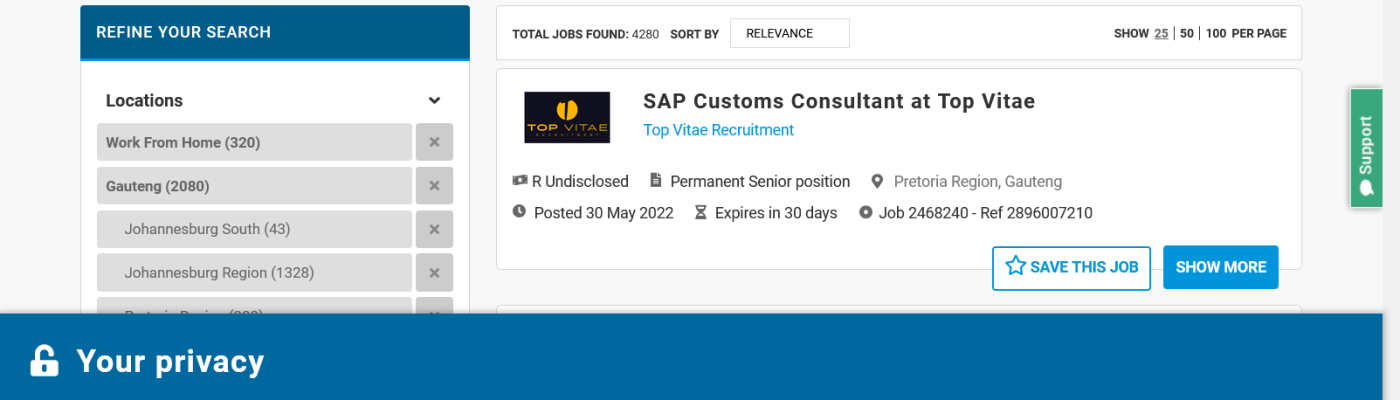
Task: Click the Save This Job button
Action: click(1071, 267)
